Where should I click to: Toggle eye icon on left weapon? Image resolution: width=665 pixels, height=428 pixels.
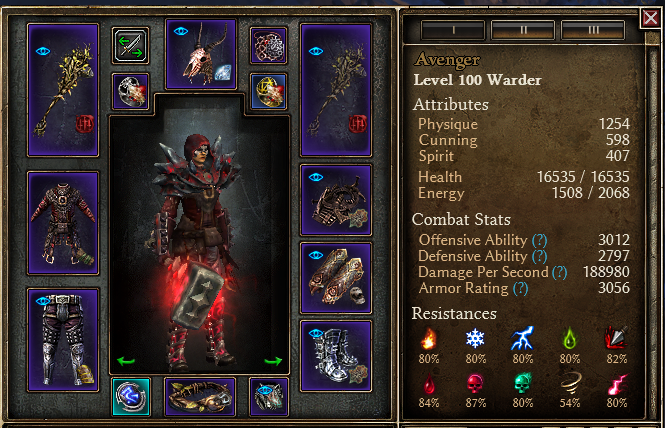[x=43, y=51]
